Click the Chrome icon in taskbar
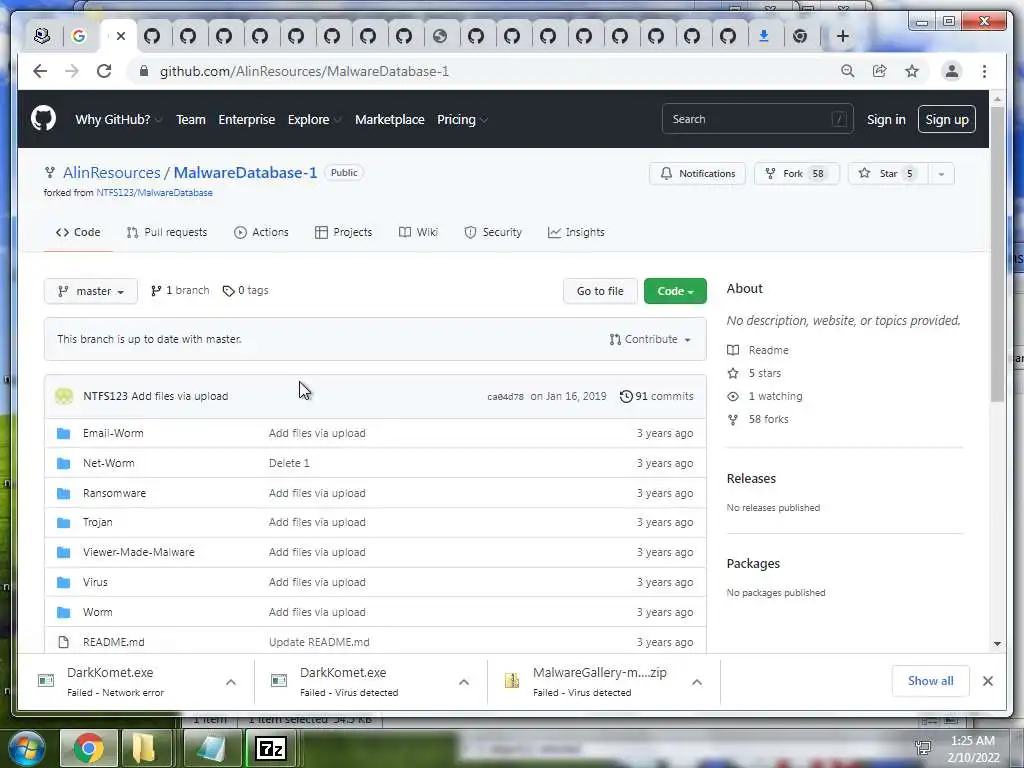The height and width of the screenshot is (768, 1024). (x=89, y=748)
